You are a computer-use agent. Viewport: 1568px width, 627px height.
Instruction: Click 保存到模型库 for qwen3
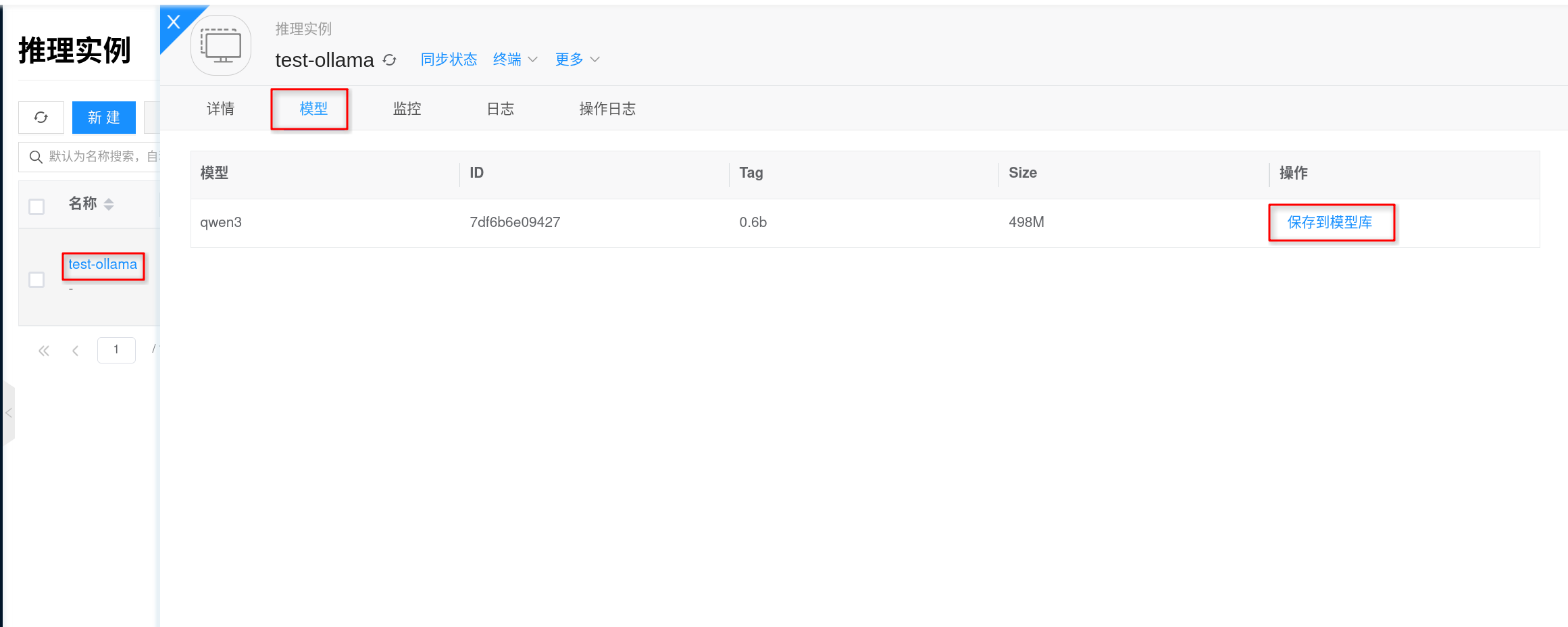click(1330, 222)
